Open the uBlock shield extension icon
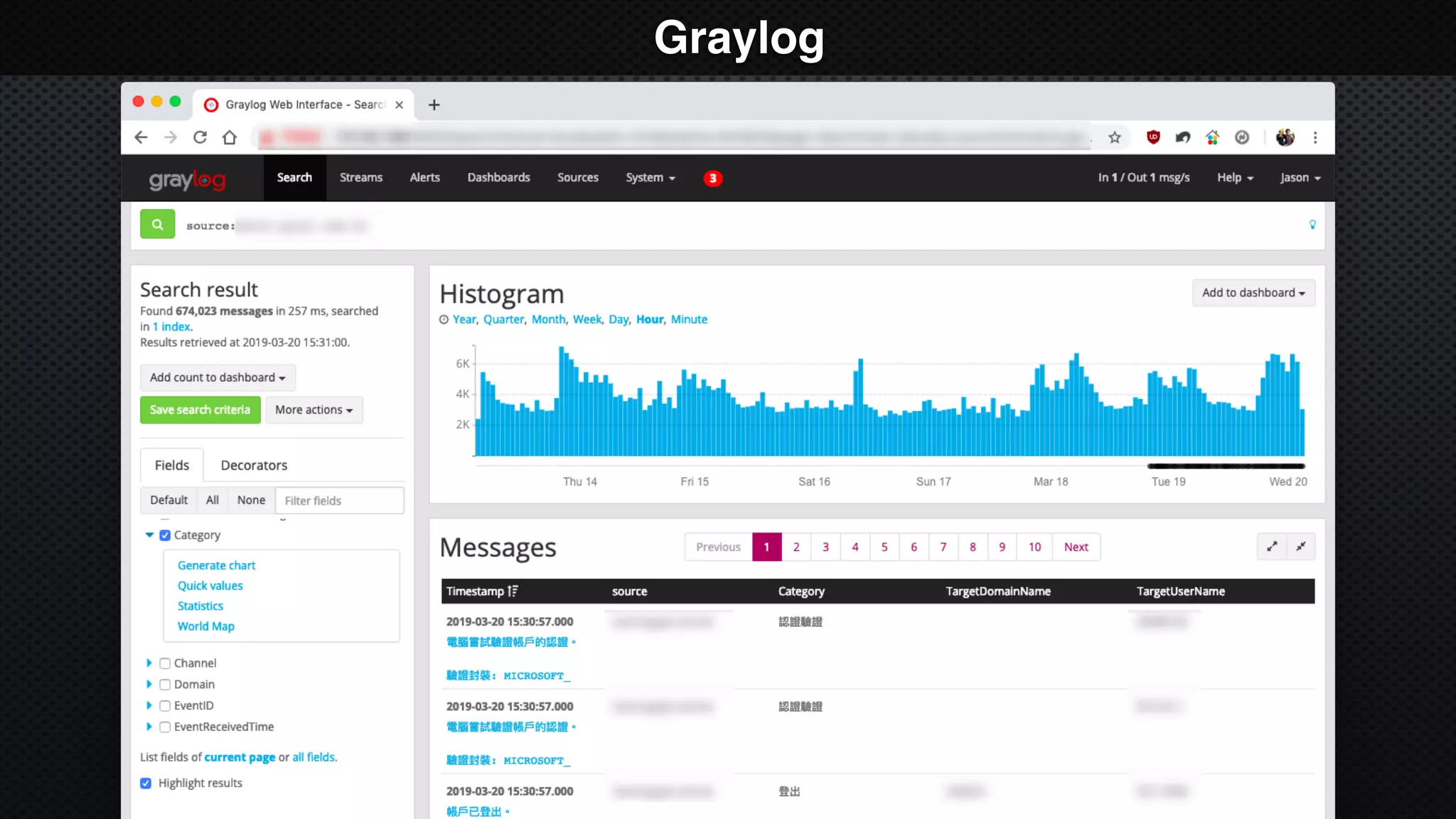Screen dimensions: 1456x819 coord(1153,137)
